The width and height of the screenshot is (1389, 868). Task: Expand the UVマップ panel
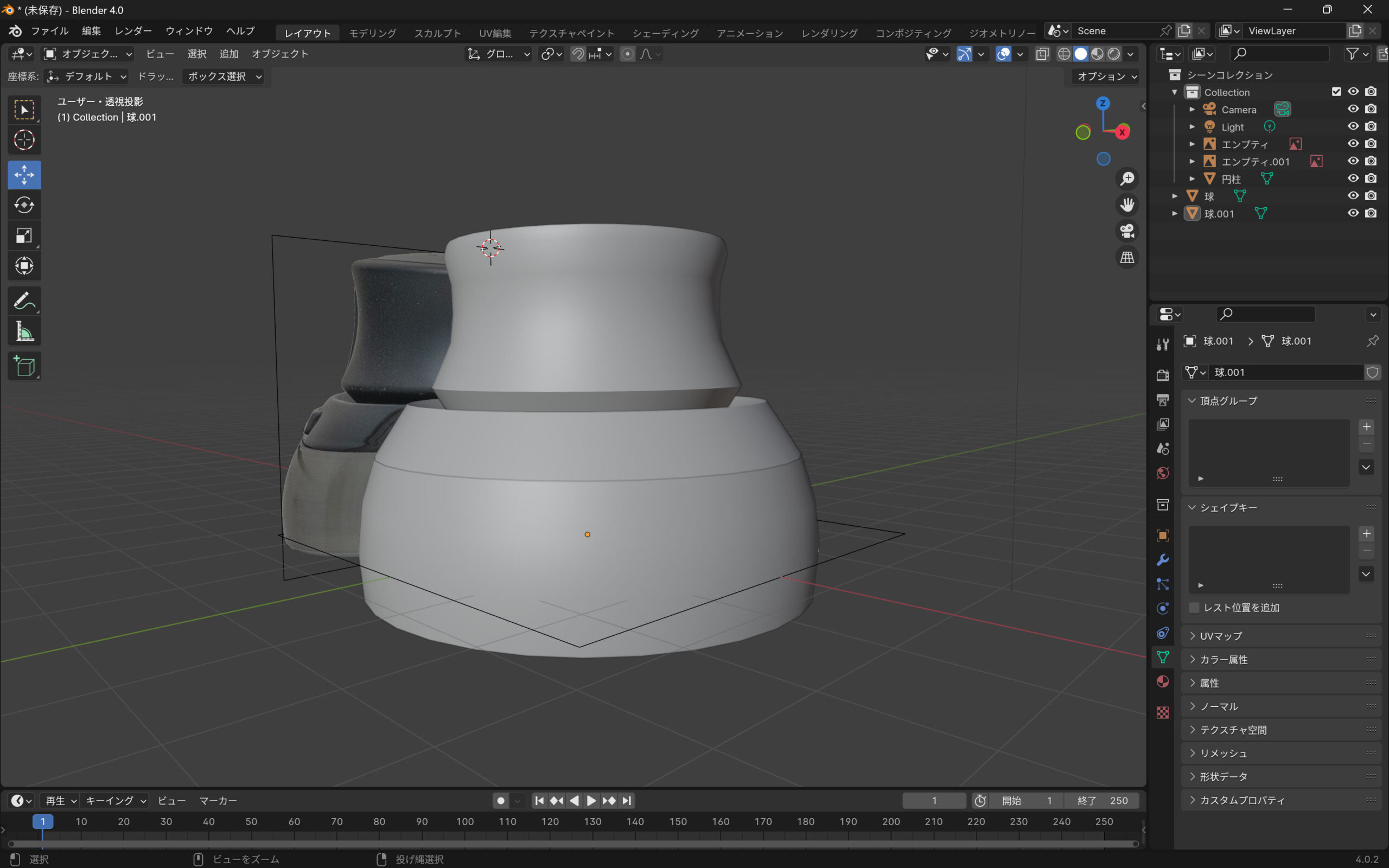(1220, 636)
